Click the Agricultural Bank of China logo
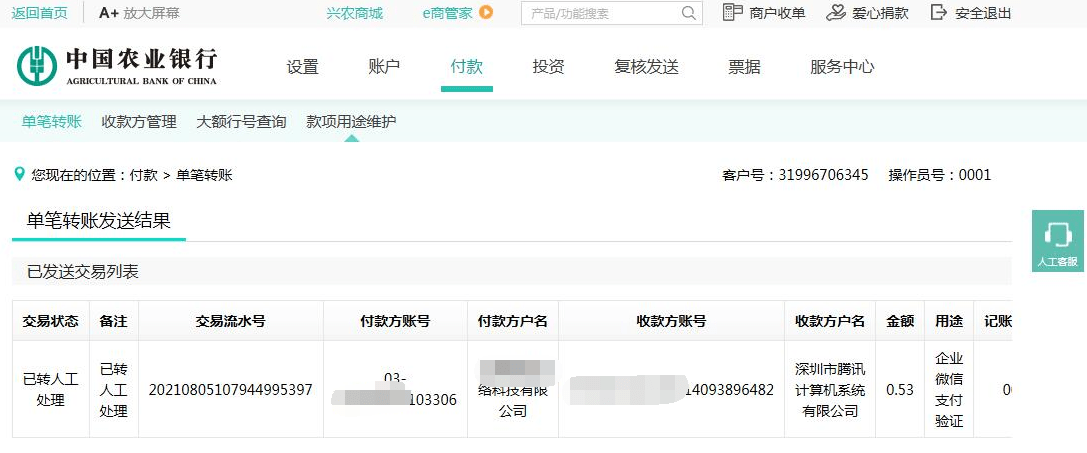This screenshot has width=1087, height=453. click(116, 66)
